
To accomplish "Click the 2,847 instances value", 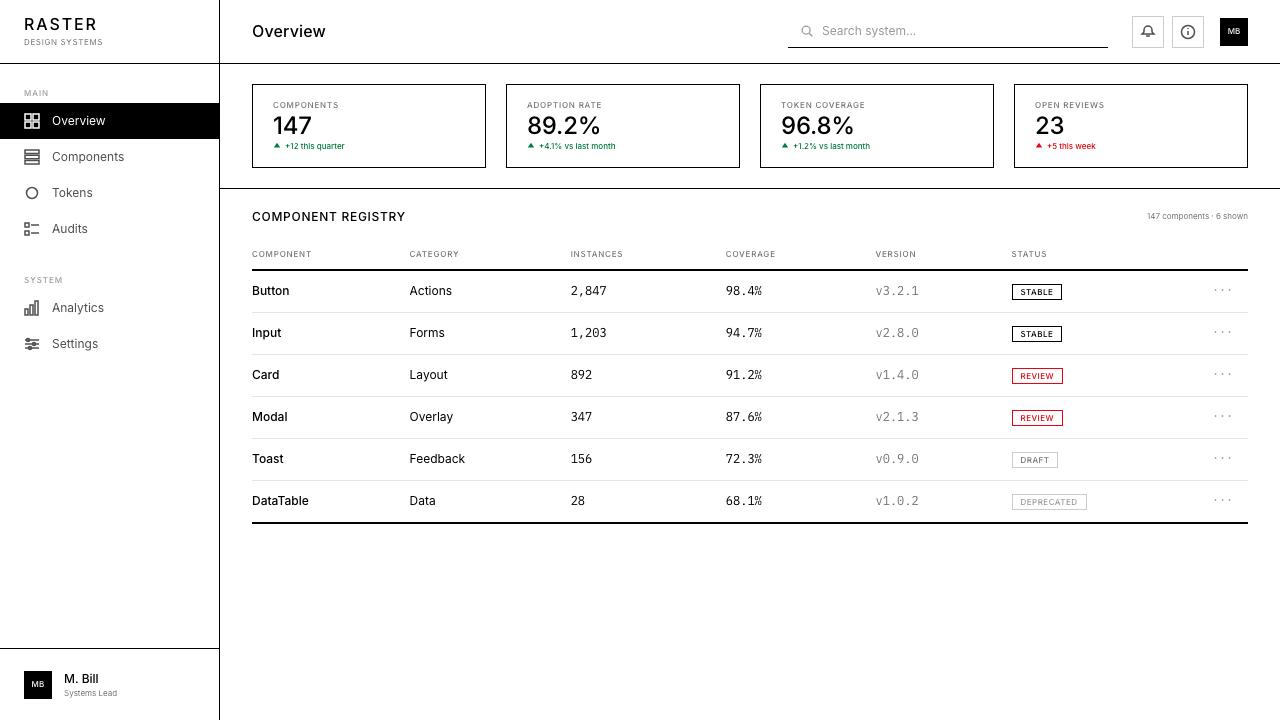I will pyautogui.click(x=589, y=291).
